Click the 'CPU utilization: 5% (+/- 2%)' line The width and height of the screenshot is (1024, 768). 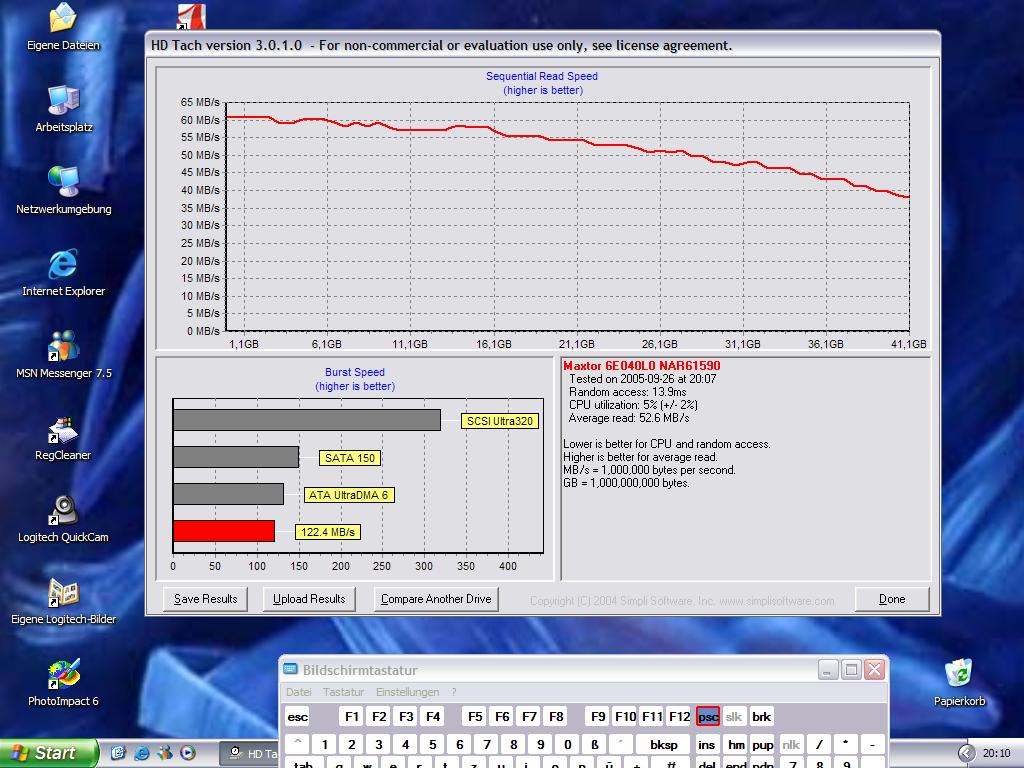click(633, 405)
